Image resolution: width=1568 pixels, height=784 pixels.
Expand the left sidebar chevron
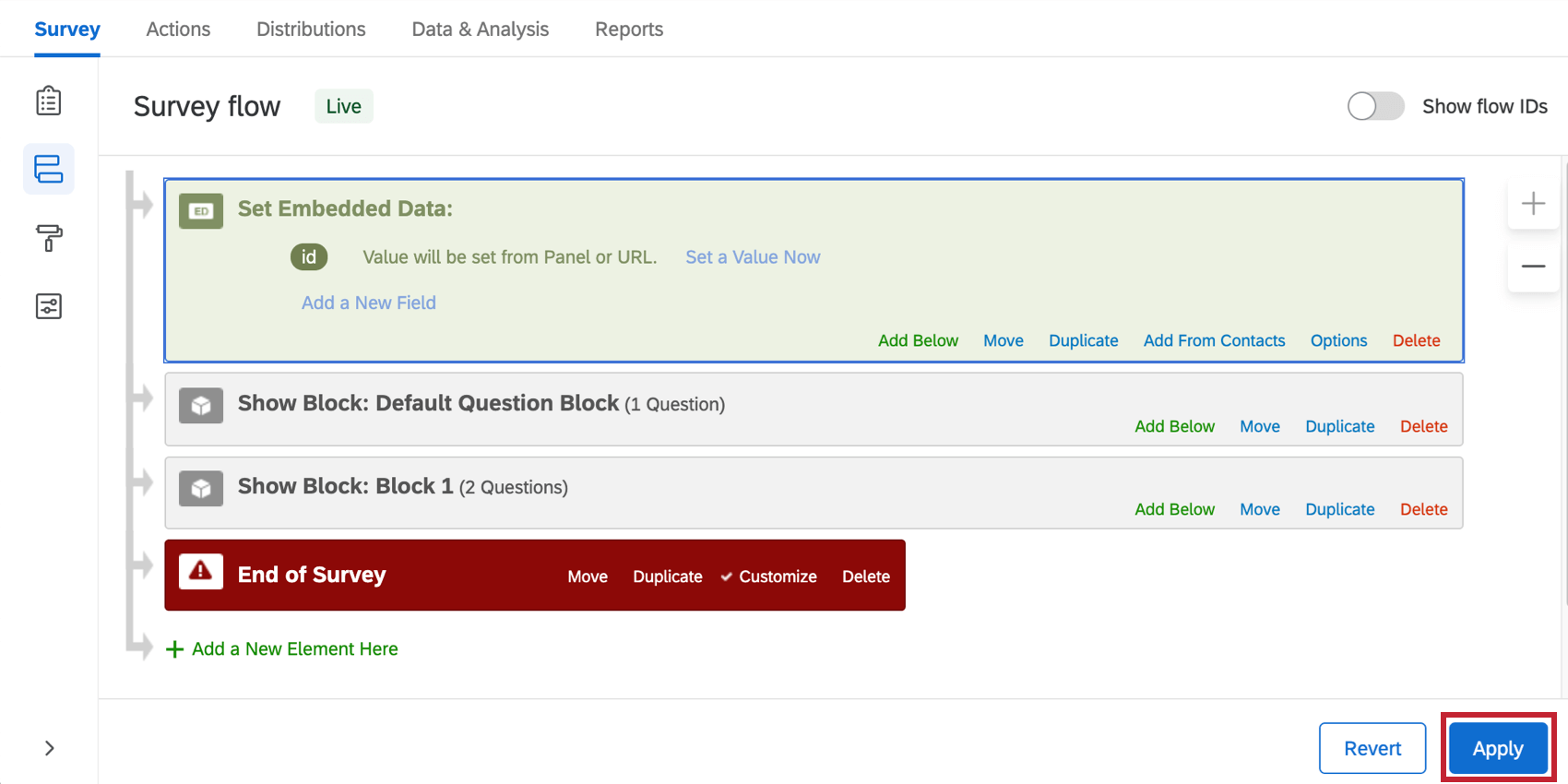pos(50,748)
